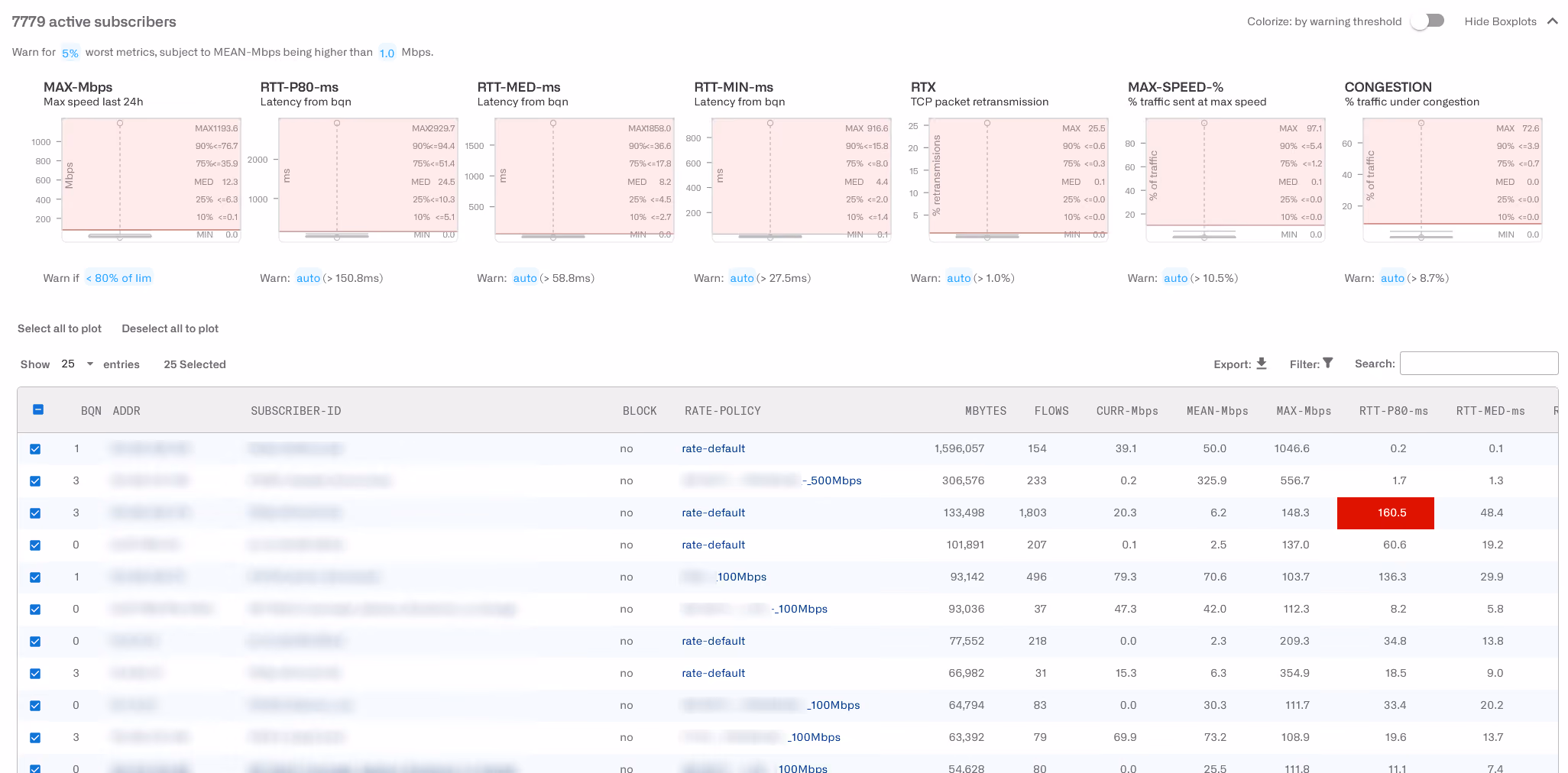Click the Export download icon
Viewport: 1568px width, 773px height.
coord(1262,364)
